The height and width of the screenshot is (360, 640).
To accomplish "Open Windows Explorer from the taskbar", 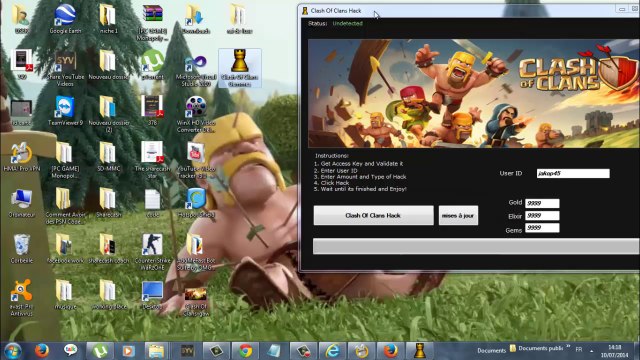I will coord(156,351).
